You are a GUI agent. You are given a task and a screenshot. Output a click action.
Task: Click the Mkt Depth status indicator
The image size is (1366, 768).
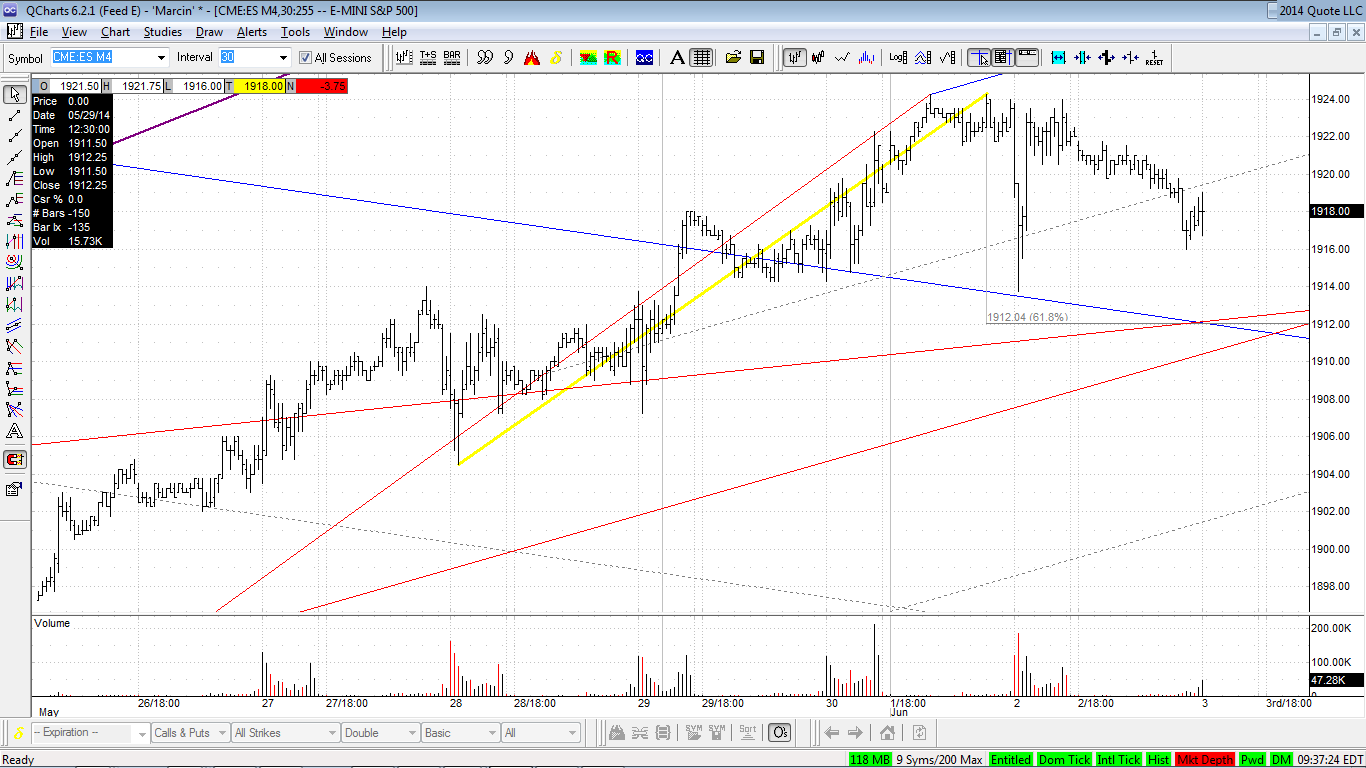tap(1205, 760)
